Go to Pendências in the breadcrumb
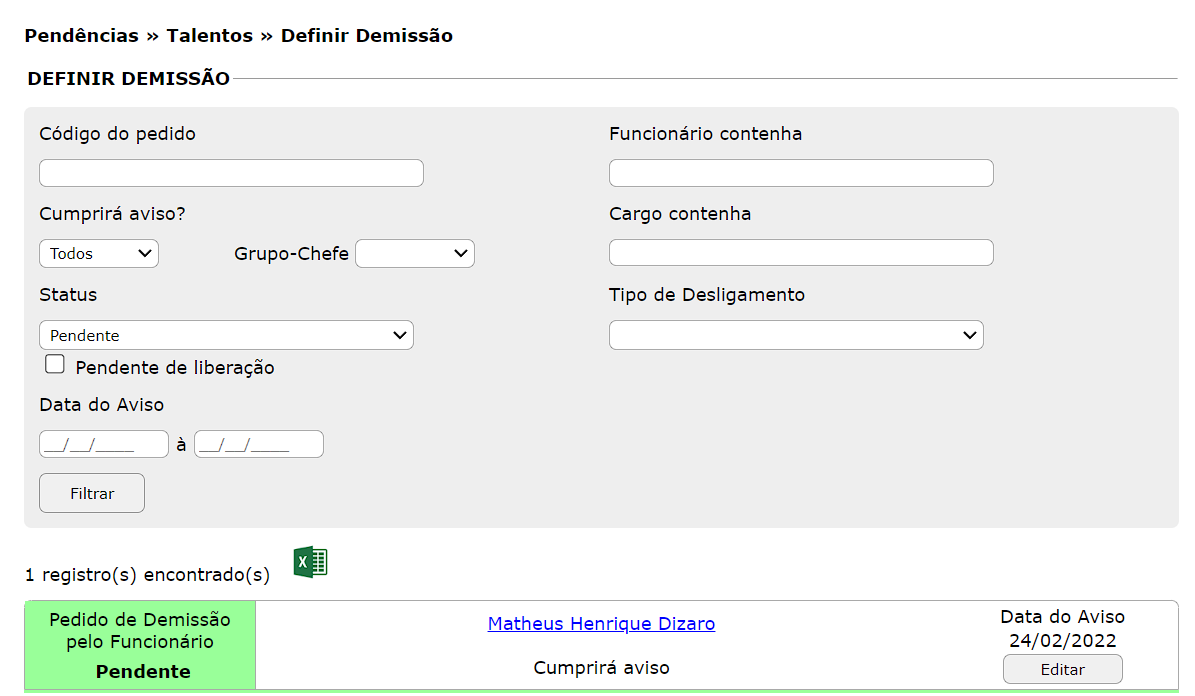 pyautogui.click(x=82, y=36)
